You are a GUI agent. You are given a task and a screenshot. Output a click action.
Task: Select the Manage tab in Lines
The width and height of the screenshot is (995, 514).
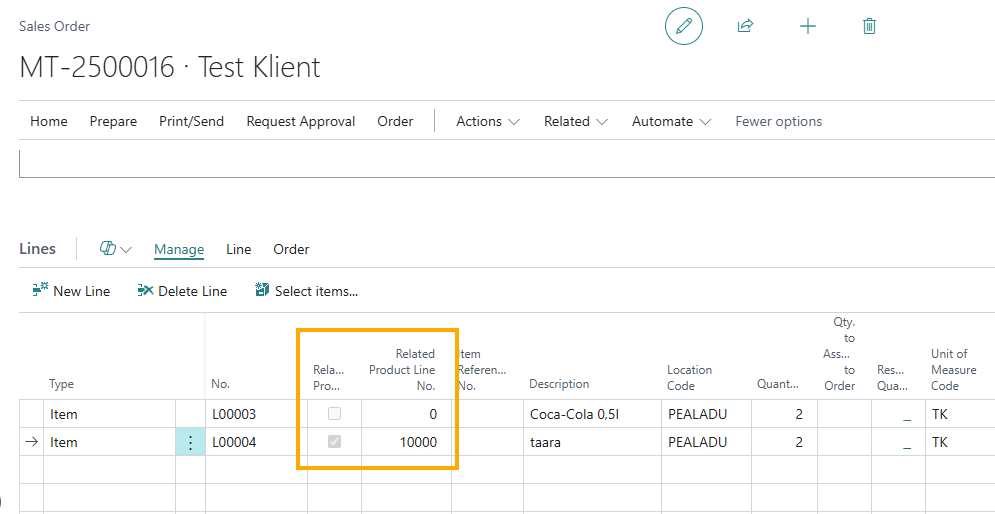179,249
